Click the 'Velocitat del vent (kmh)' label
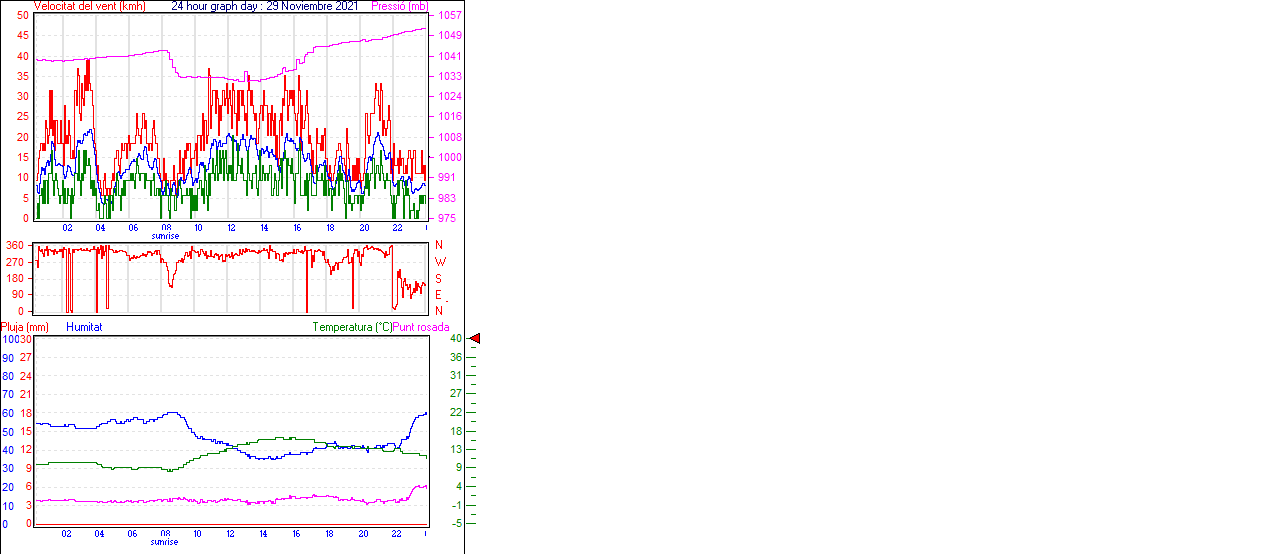 tap(89, 6)
